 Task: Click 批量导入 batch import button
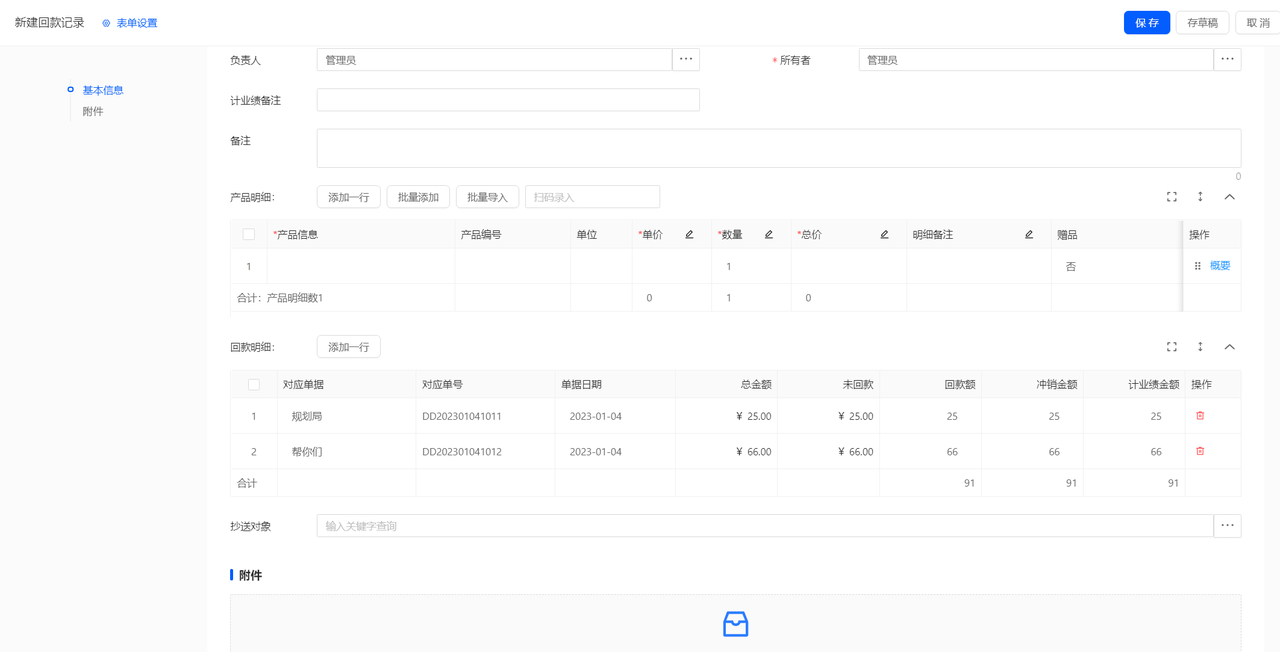point(487,197)
